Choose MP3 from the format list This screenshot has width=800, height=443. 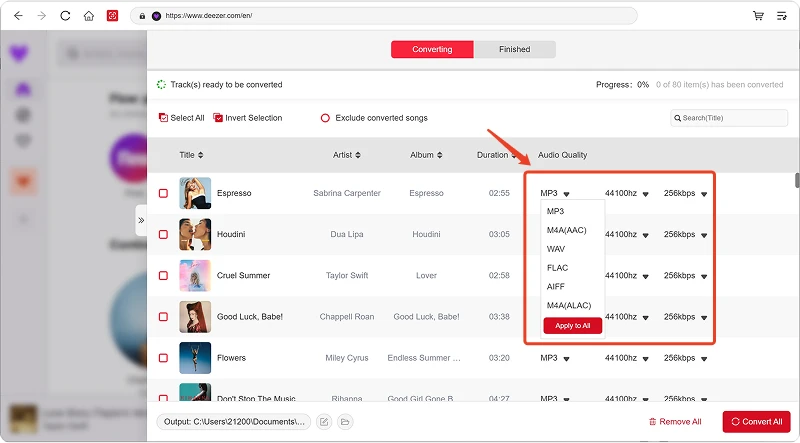point(556,211)
